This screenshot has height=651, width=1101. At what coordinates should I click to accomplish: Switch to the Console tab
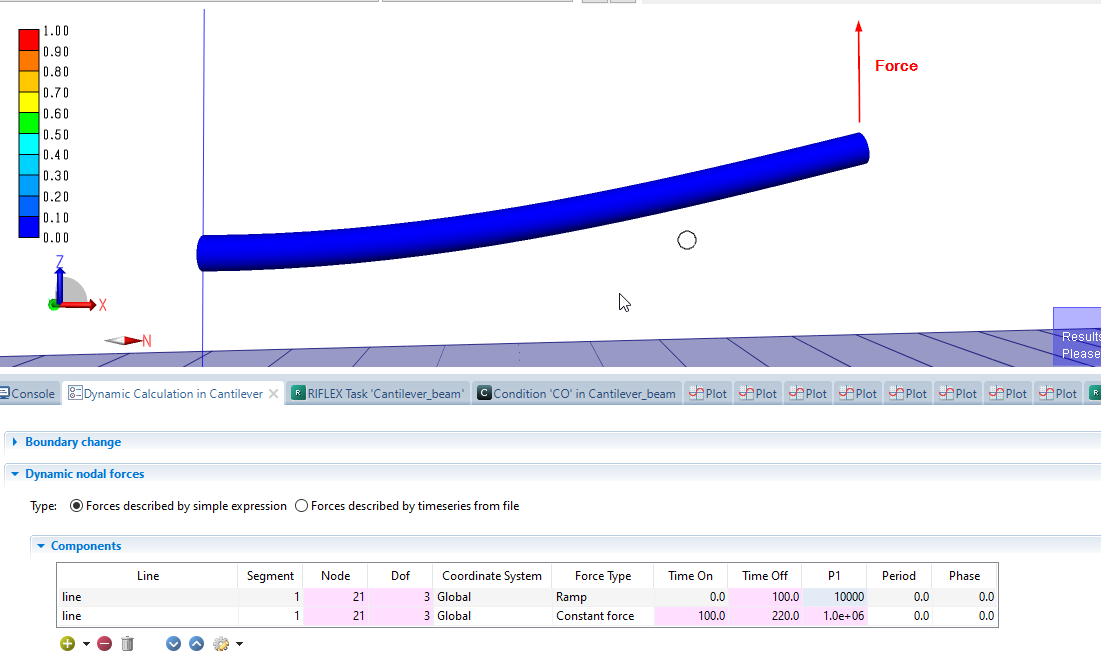click(x=28, y=394)
